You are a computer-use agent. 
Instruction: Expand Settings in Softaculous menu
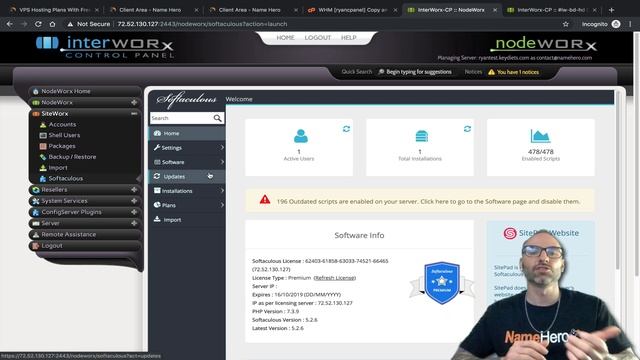pos(187,148)
